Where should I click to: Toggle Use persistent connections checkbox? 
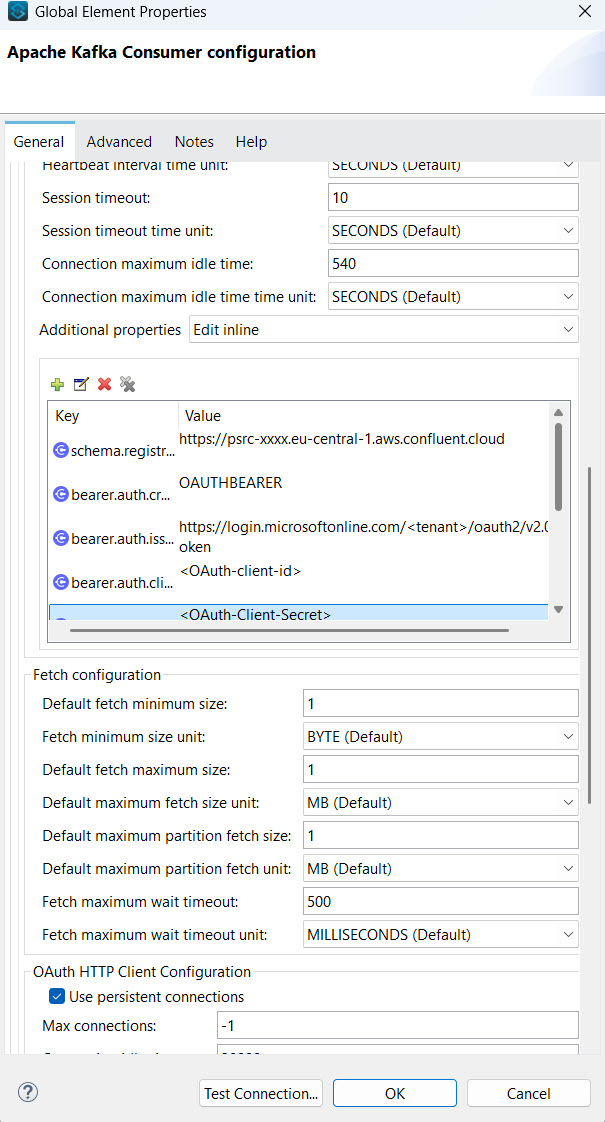pyautogui.click(x=57, y=996)
